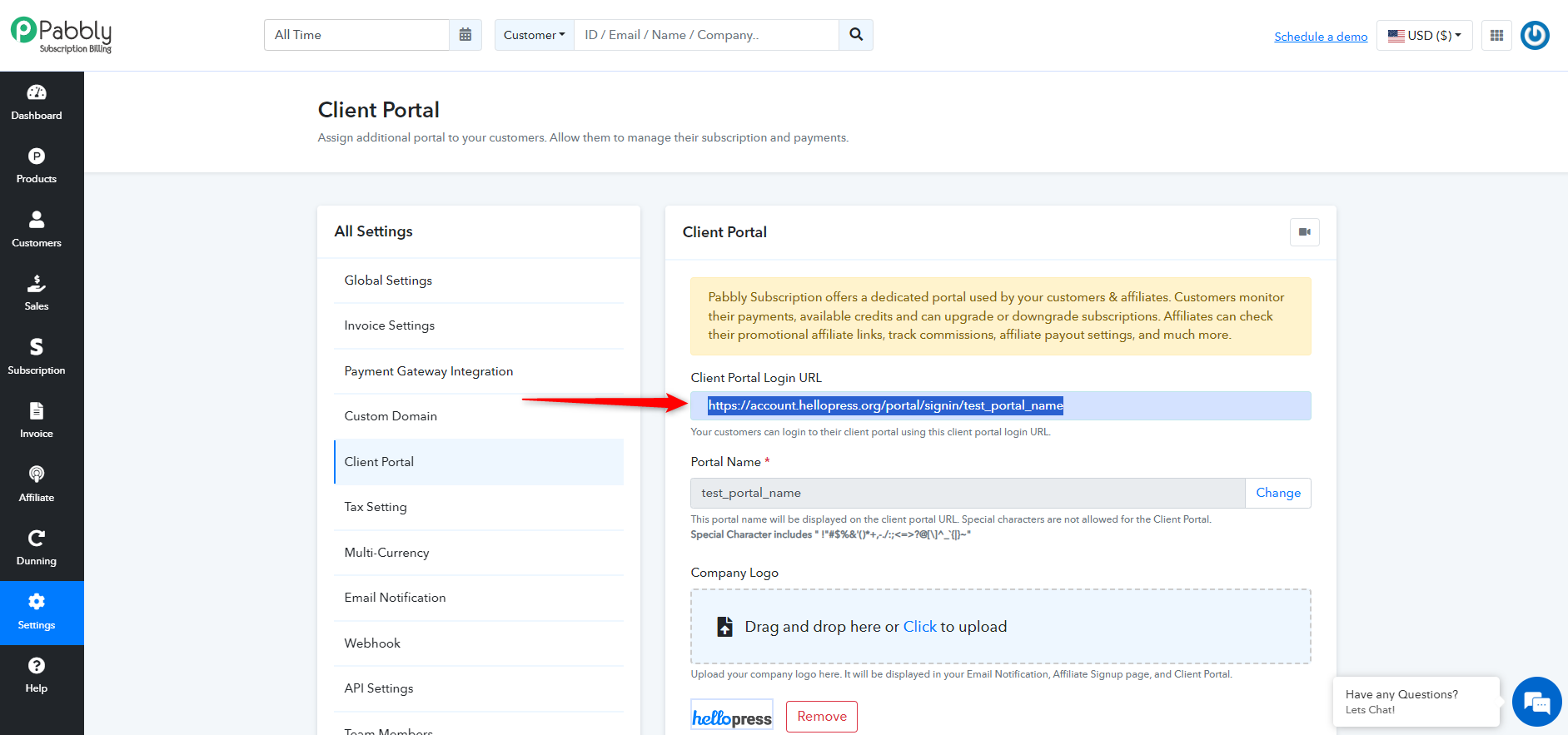This screenshot has height=735, width=1568.
Task: Click the Schedule a demo link
Action: pyautogui.click(x=1321, y=37)
